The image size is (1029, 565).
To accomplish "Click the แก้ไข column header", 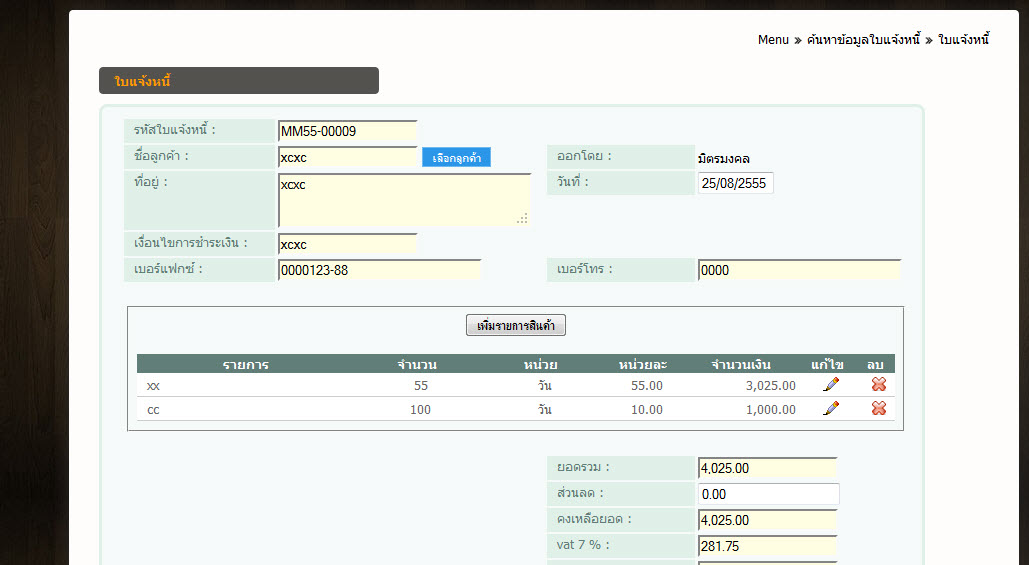I will point(828,364).
